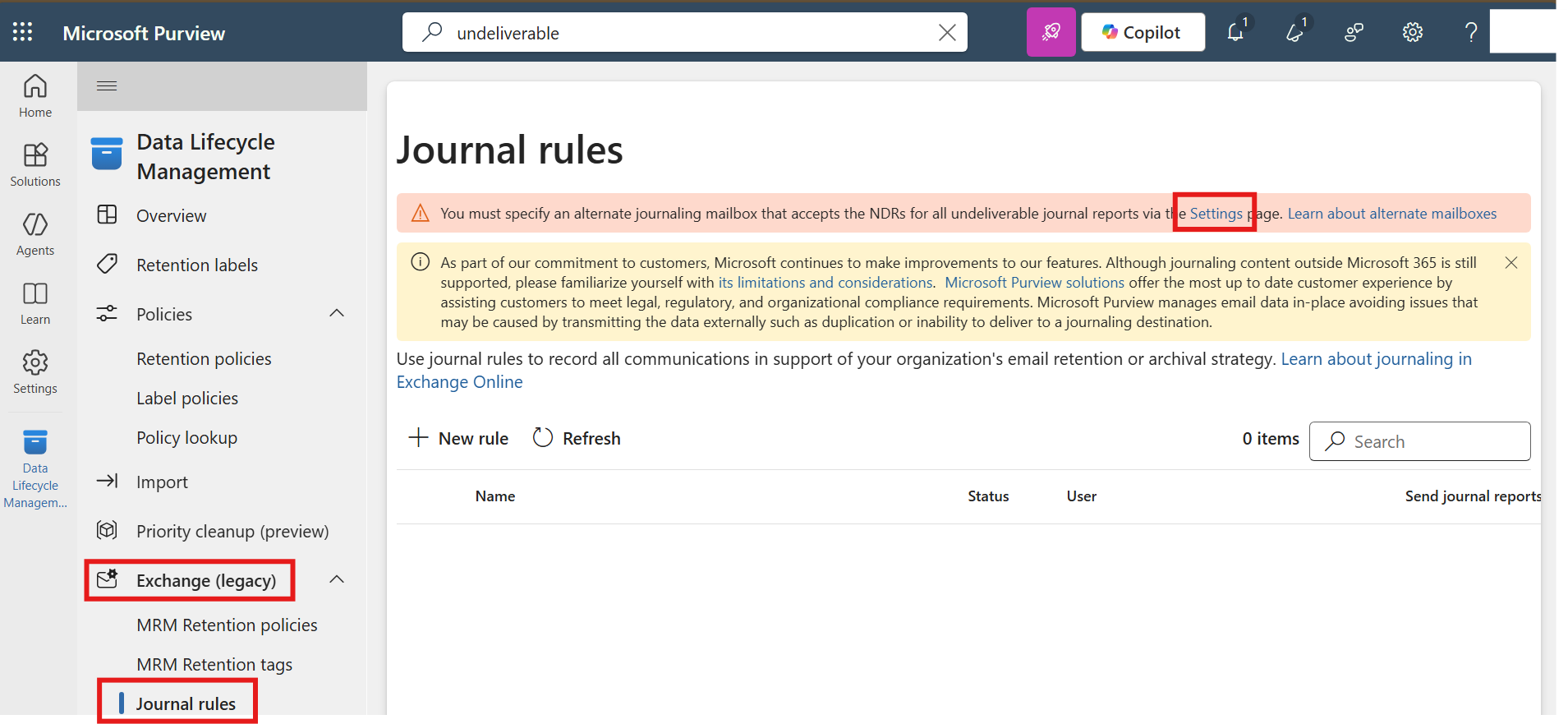Click the purple rocket icon button

[1051, 32]
